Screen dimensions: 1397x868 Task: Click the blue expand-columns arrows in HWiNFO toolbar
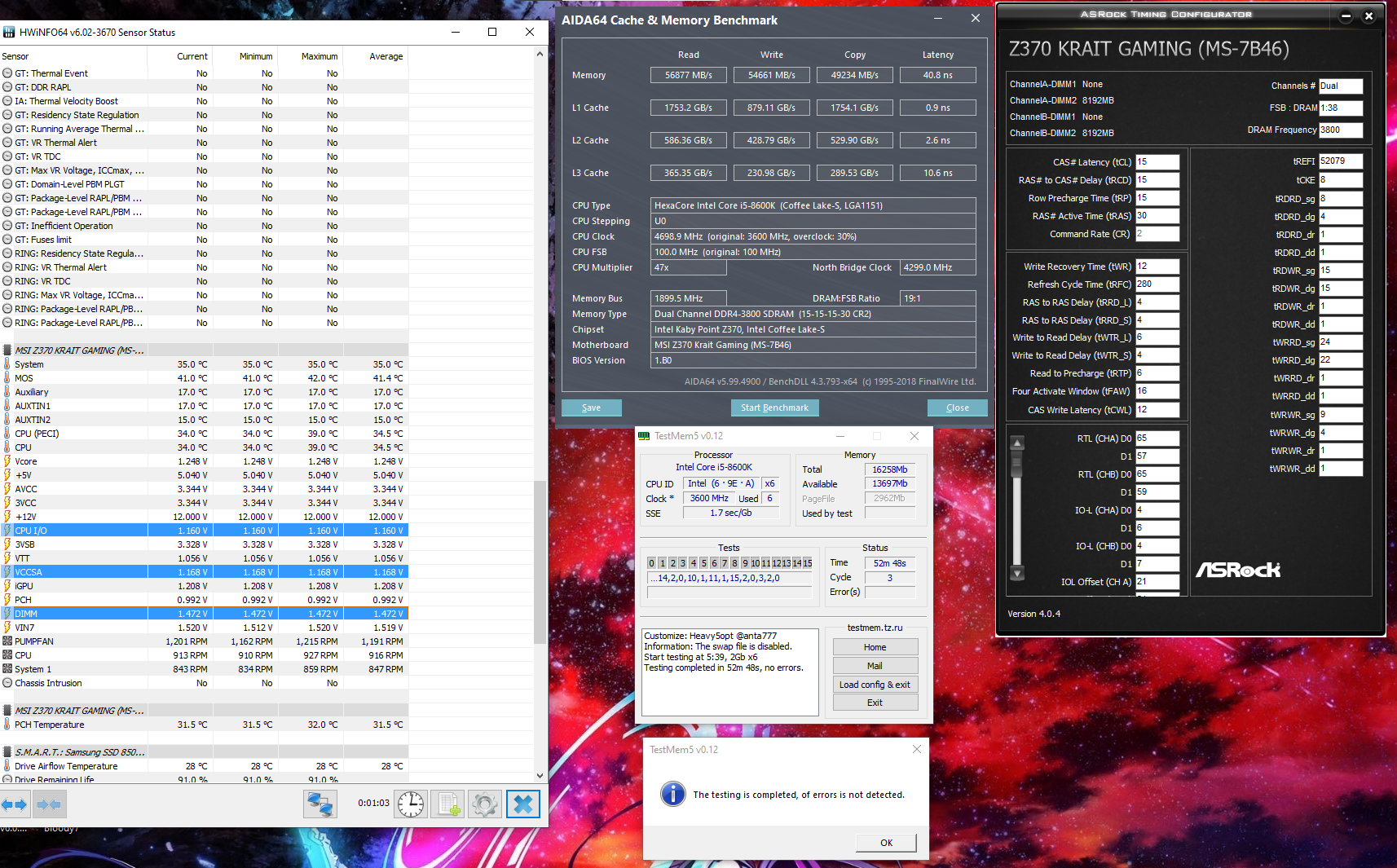coord(15,804)
